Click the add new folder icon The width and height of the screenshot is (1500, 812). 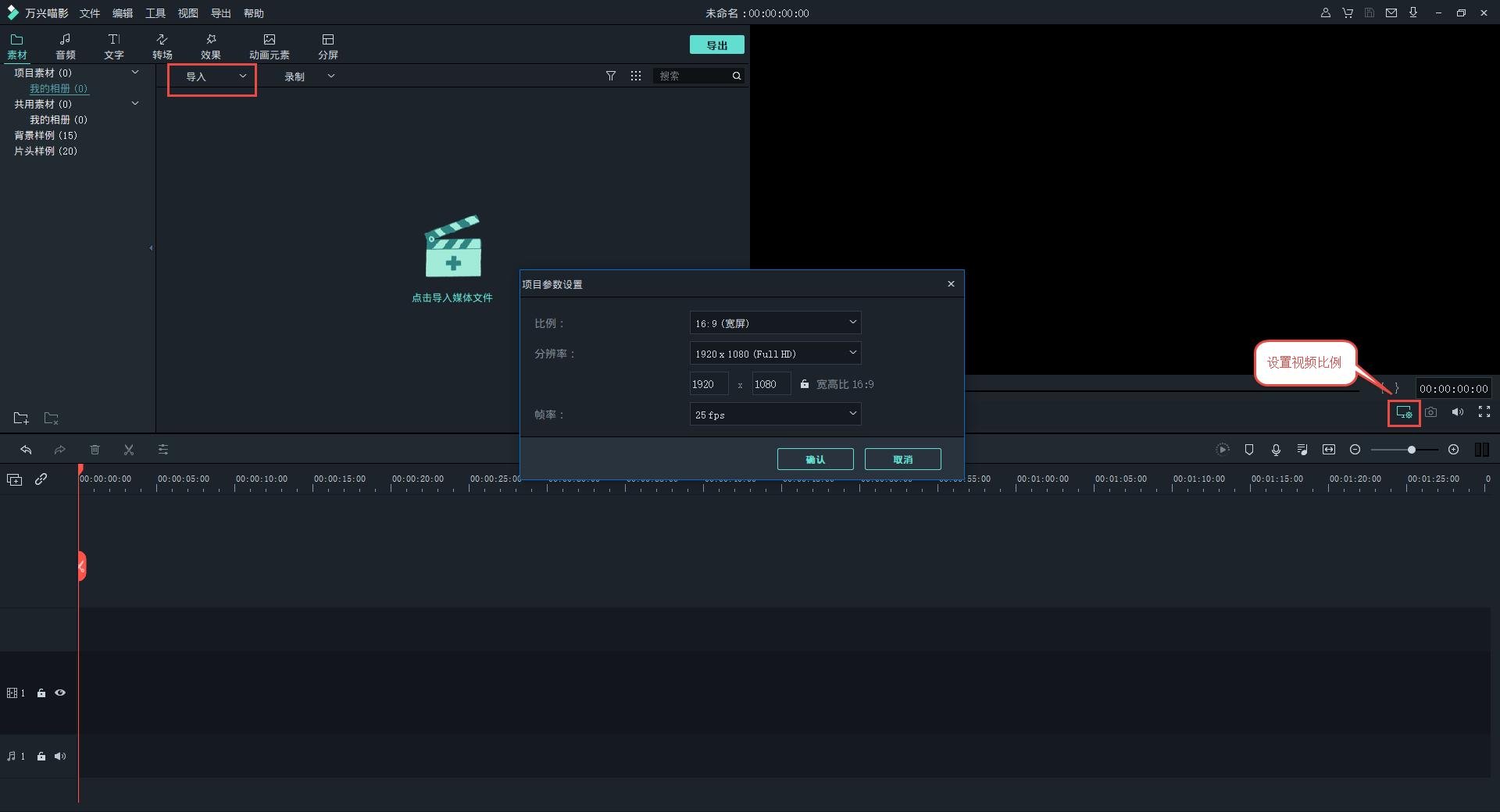(21, 418)
